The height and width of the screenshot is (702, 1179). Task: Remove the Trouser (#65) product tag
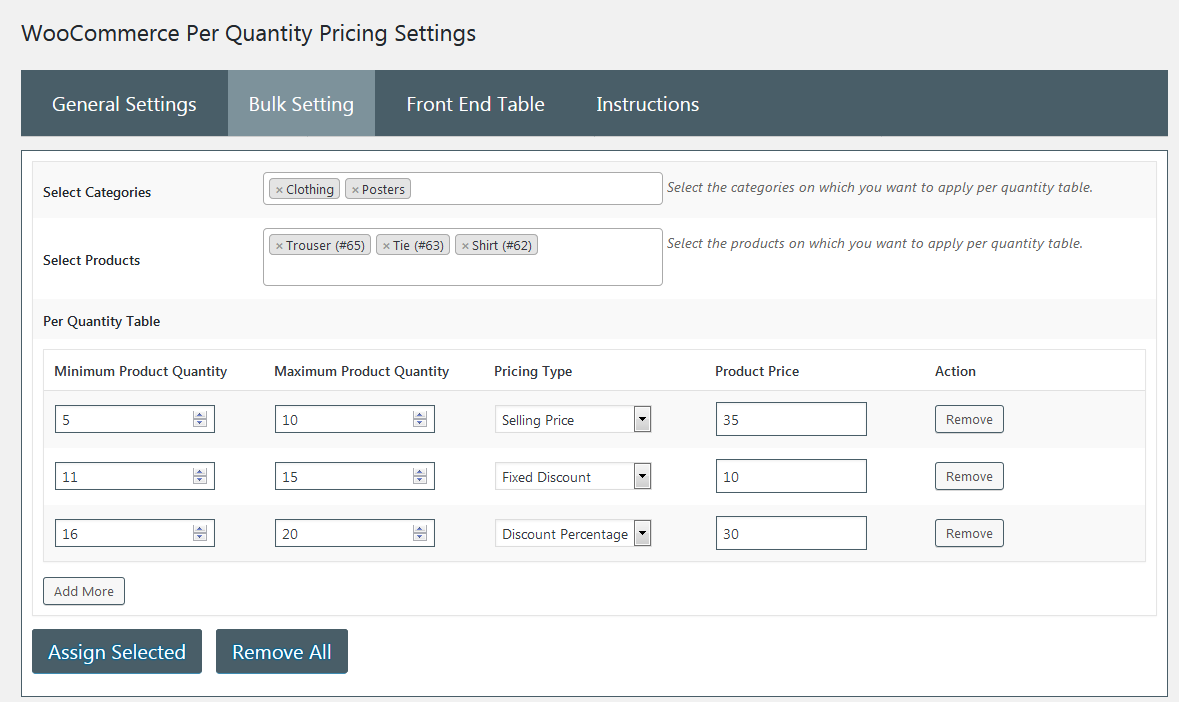pos(277,244)
